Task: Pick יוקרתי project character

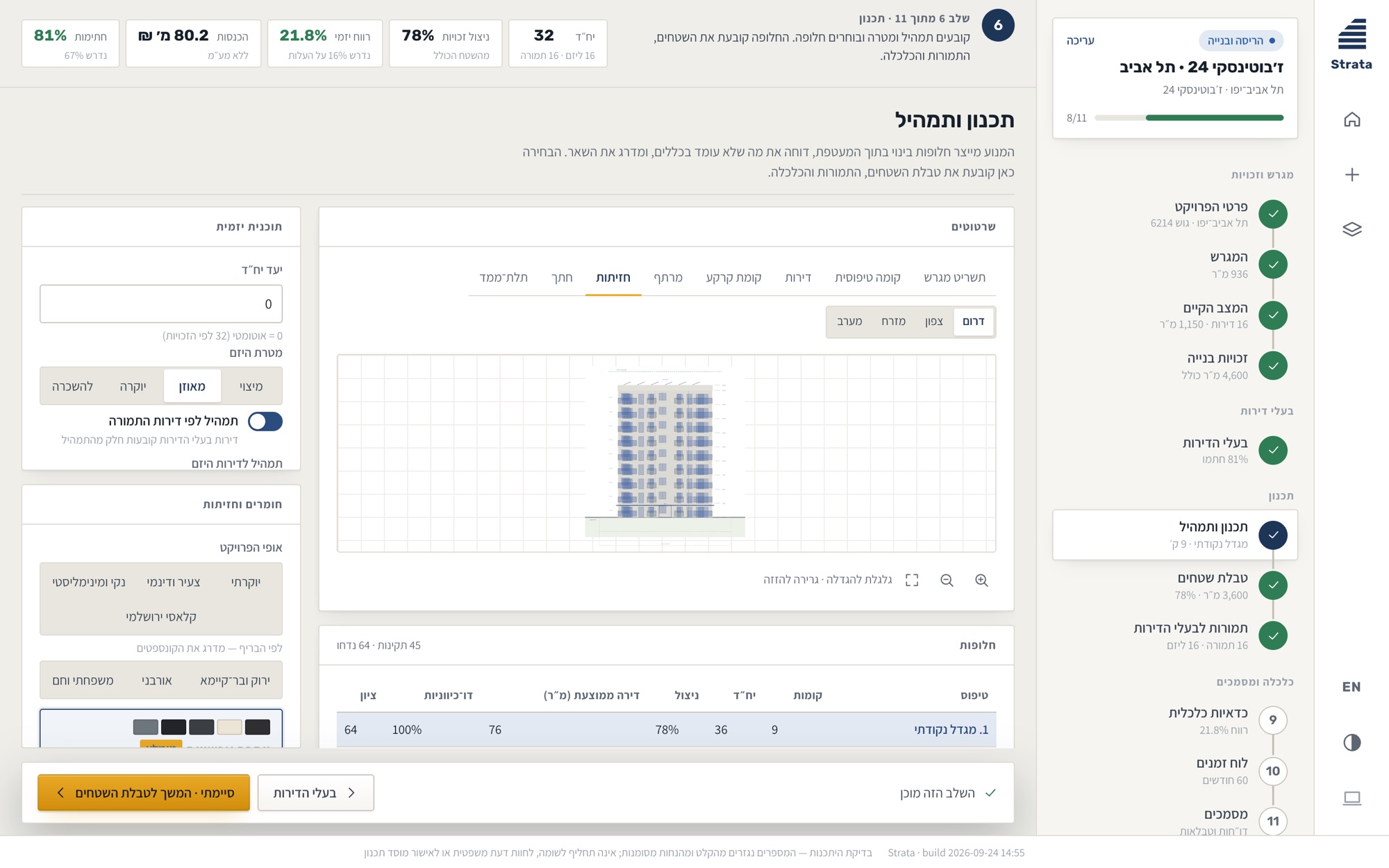Action: pyautogui.click(x=246, y=582)
